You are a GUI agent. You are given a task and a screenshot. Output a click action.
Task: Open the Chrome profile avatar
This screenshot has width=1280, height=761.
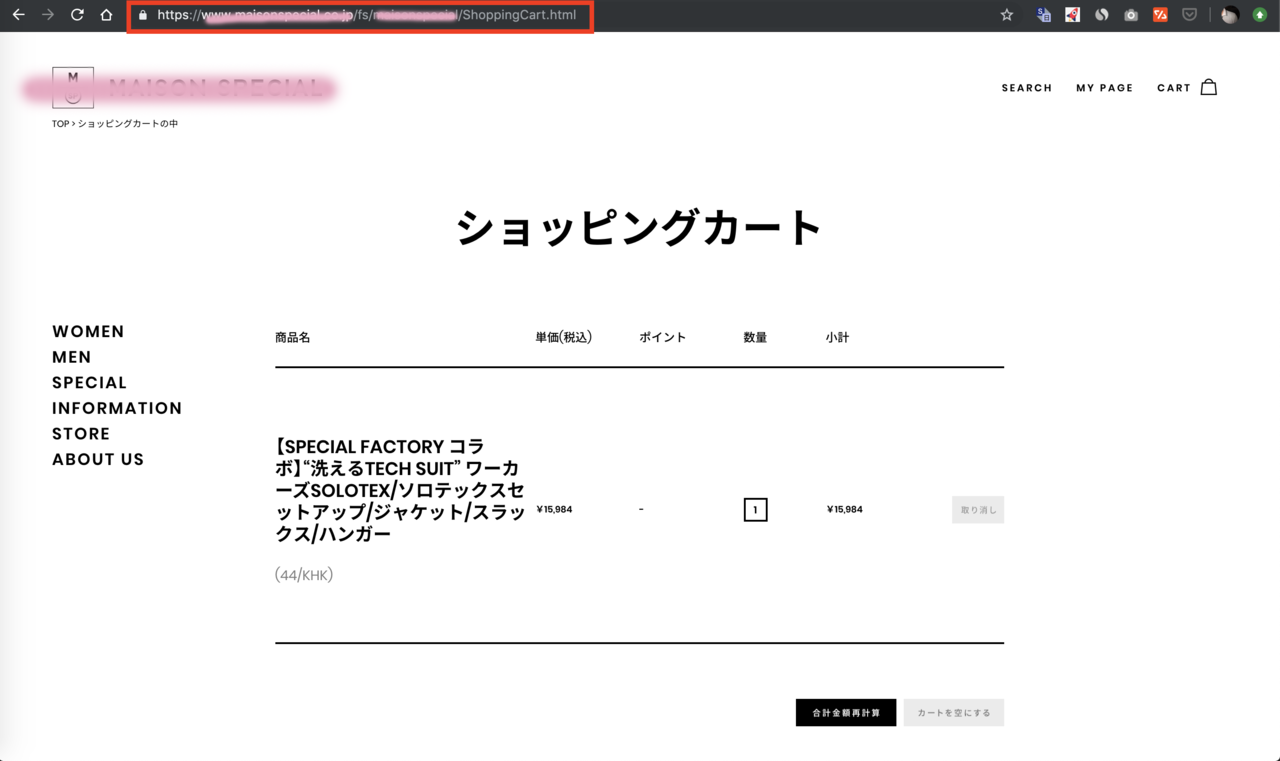tap(1230, 15)
